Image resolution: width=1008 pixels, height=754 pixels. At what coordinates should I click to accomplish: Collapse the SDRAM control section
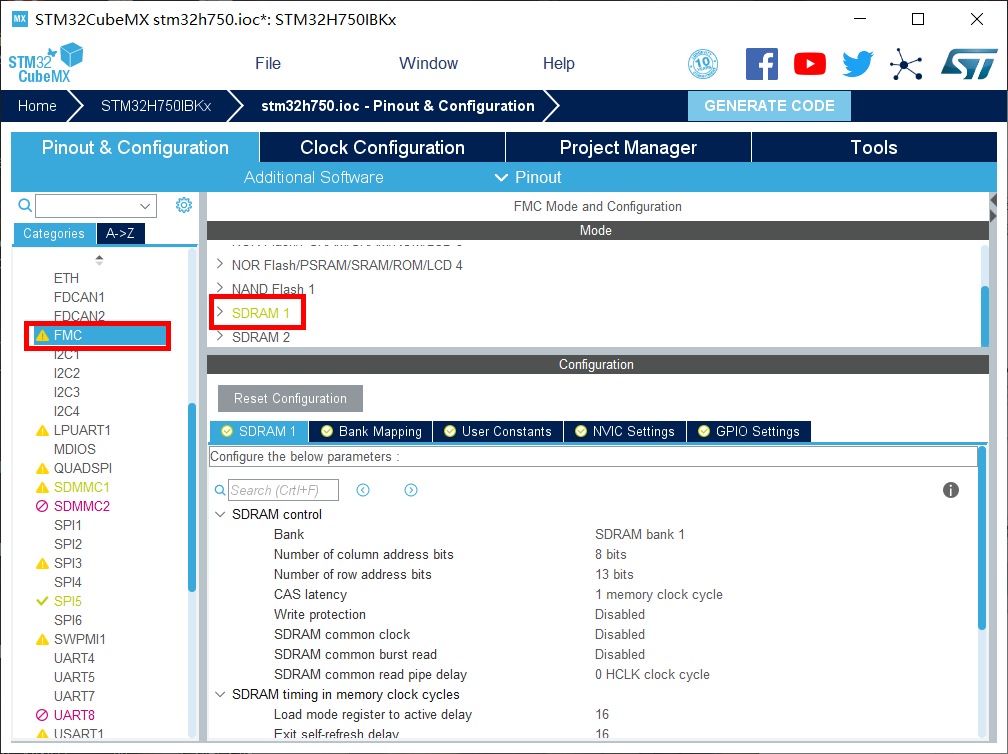click(220, 514)
